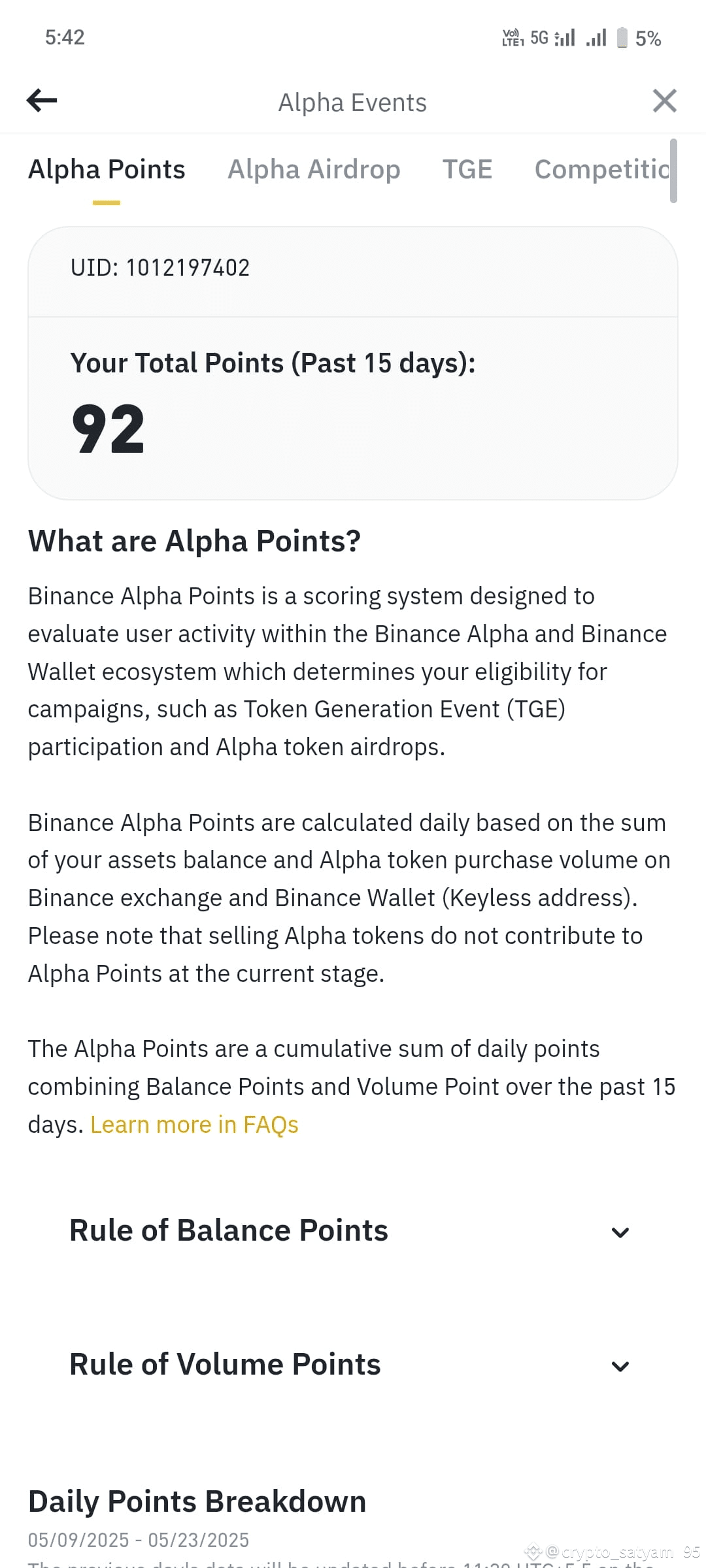Tap the clock showing 5:42
706x1568 pixels.
coord(65,37)
